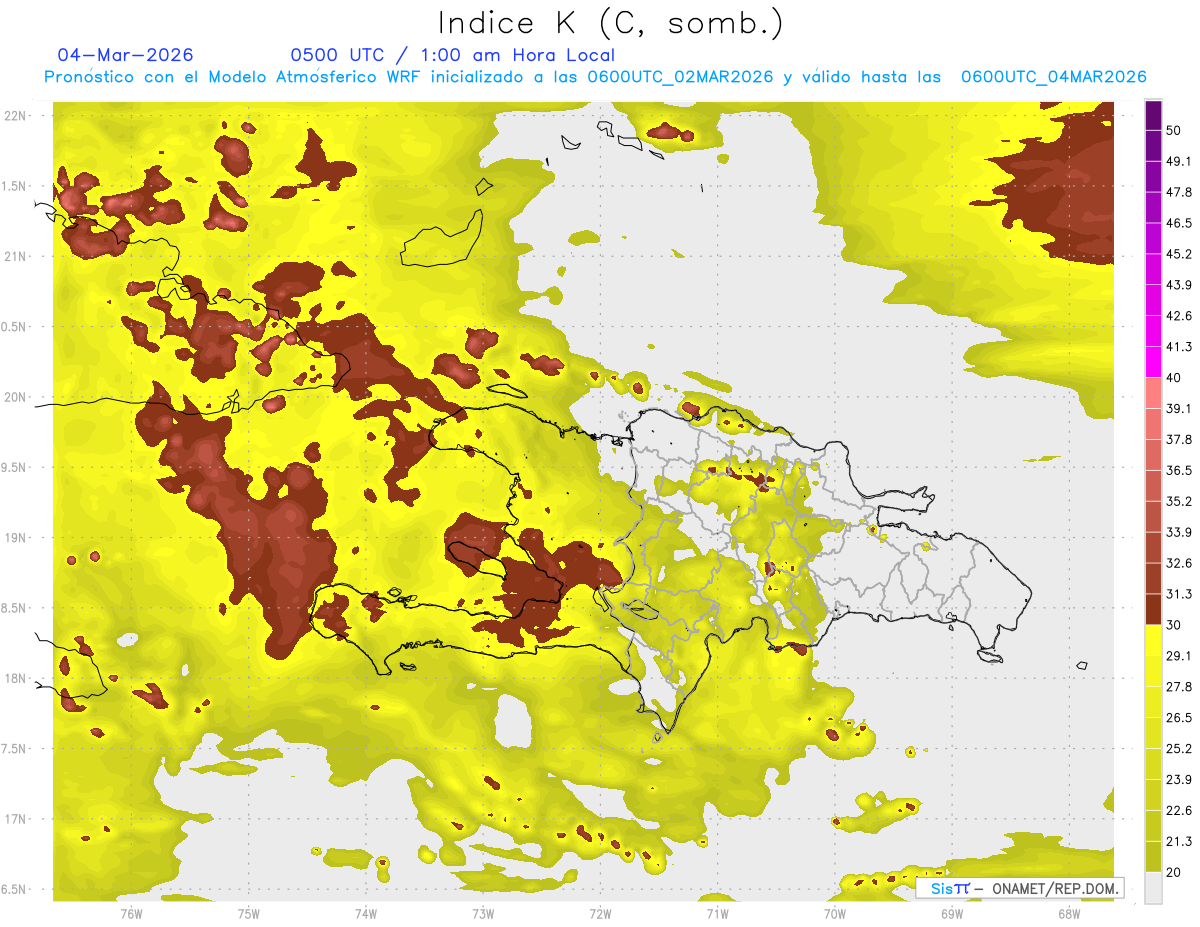Click the colorbar label '49.1'
Image resolution: width=1200 pixels, height=927 pixels.
(x=1179, y=161)
